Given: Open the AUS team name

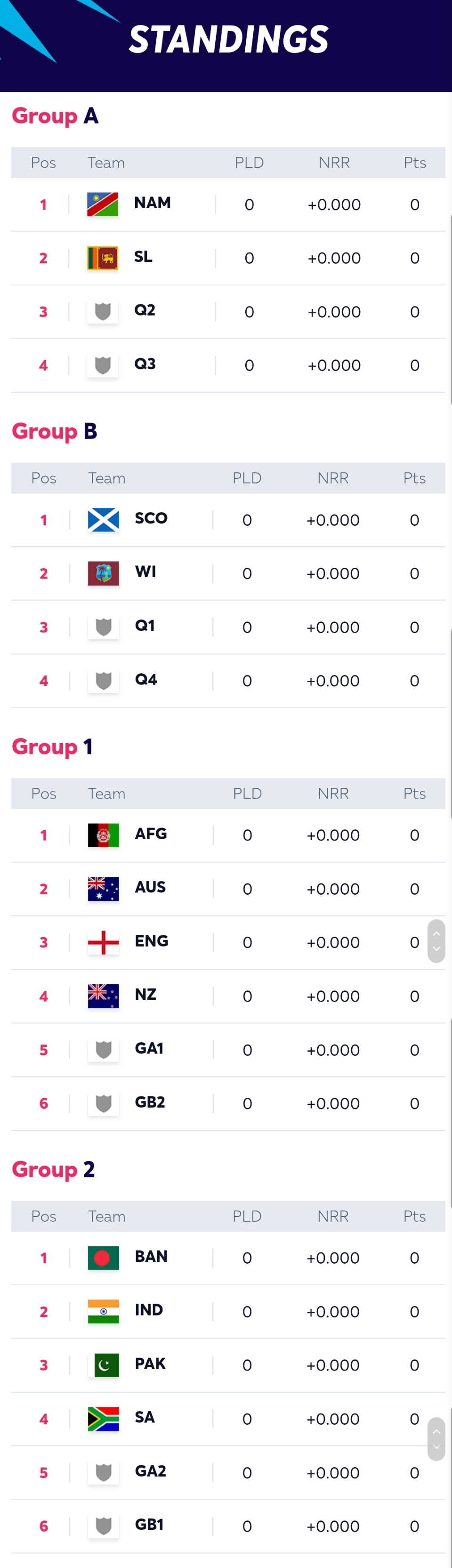Looking at the screenshot, I should [150, 888].
